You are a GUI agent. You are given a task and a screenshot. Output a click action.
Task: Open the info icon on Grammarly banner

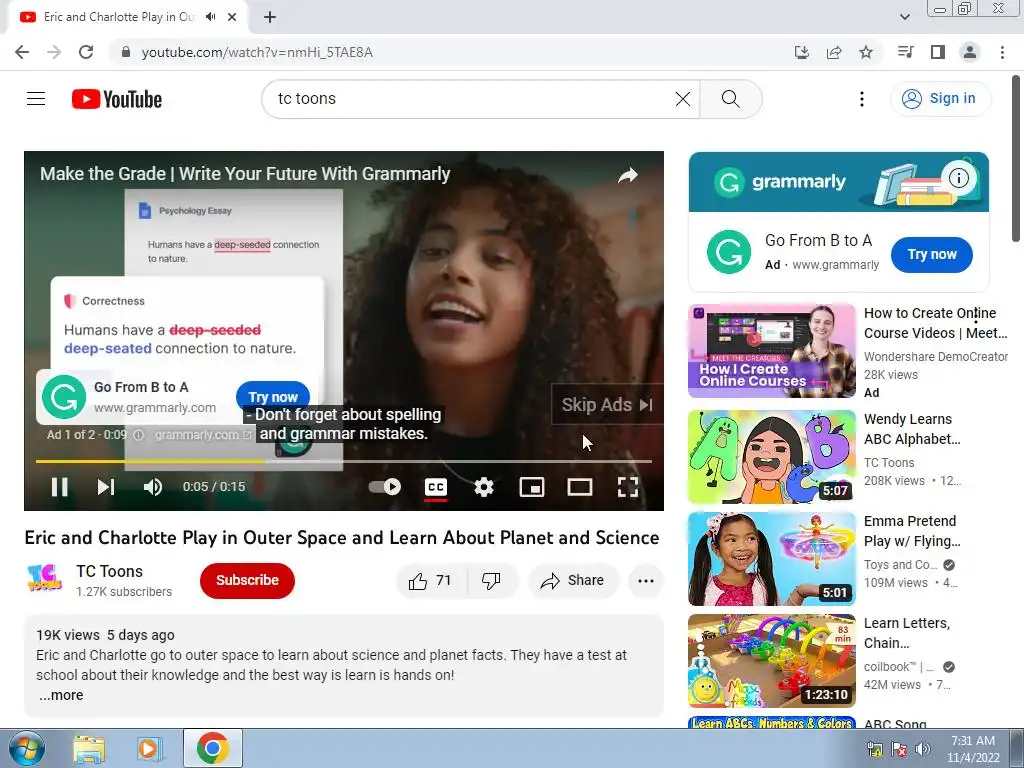(959, 178)
